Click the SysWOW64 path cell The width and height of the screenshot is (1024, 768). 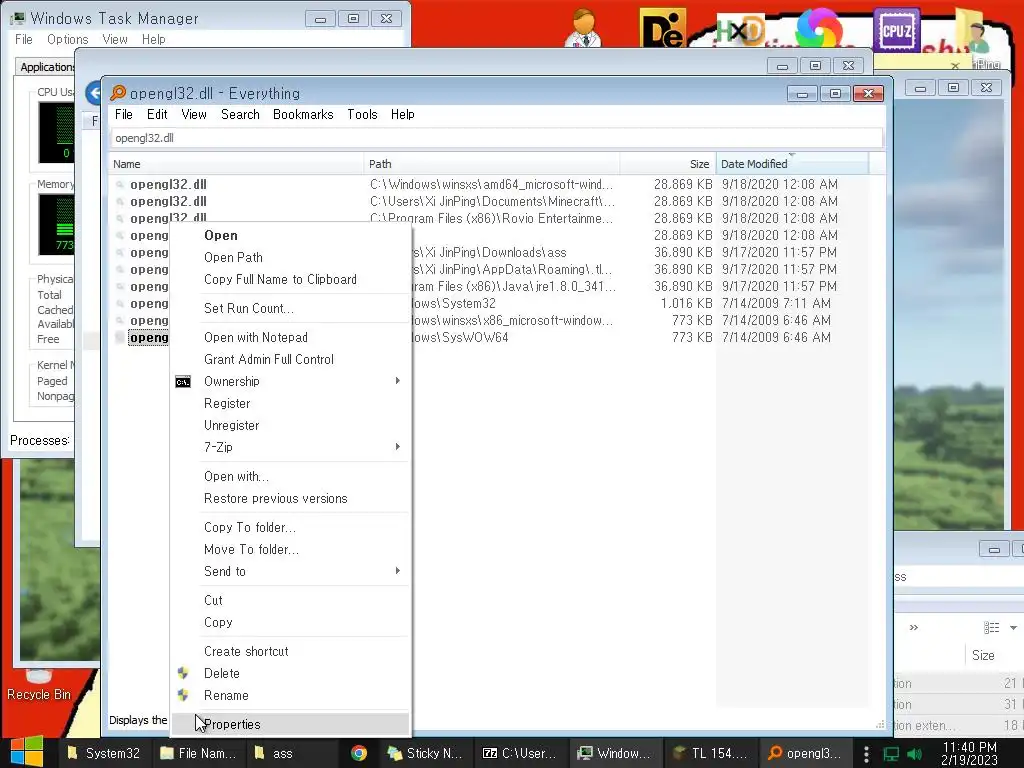[461, 337]
